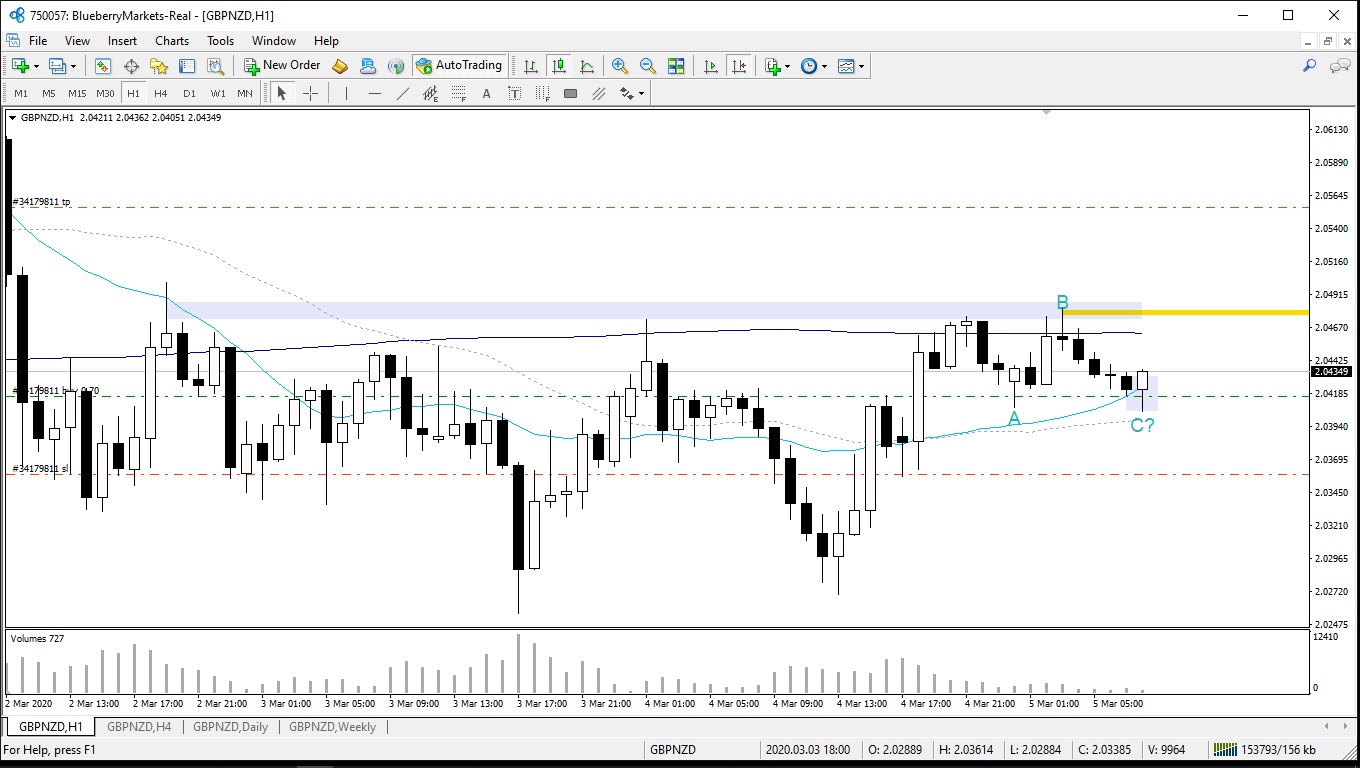Expand the New Chart dropdown arrow
This screenshot has height=768, width=1360.
point(37,67)
